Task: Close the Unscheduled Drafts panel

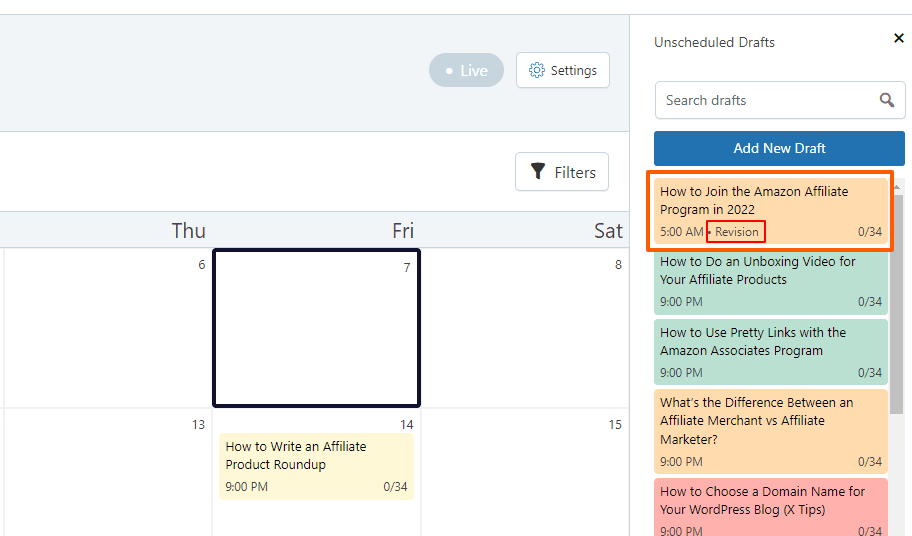Action: (x=899, y=38)
